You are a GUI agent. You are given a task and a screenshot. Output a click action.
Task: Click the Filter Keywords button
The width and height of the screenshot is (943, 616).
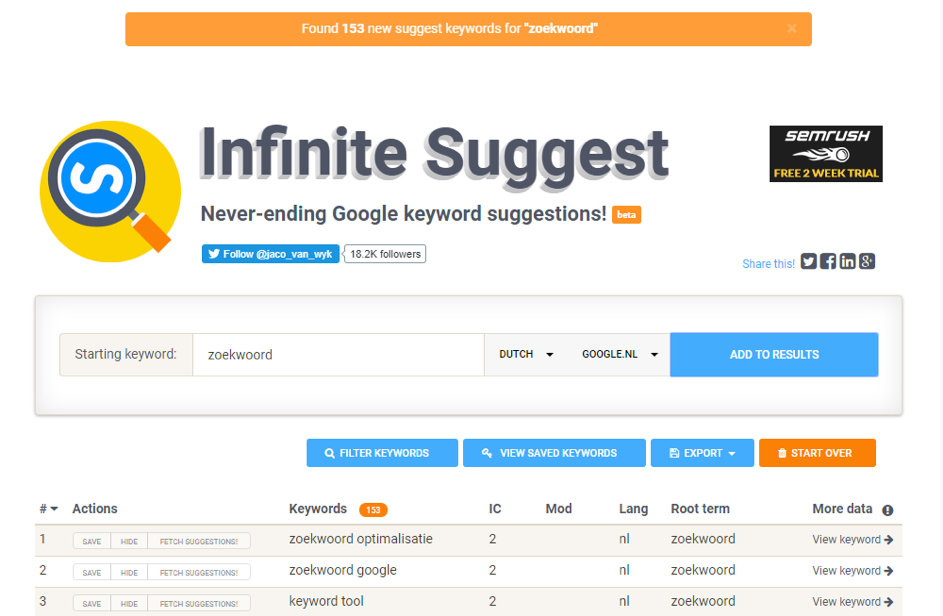tap(382, 453)
